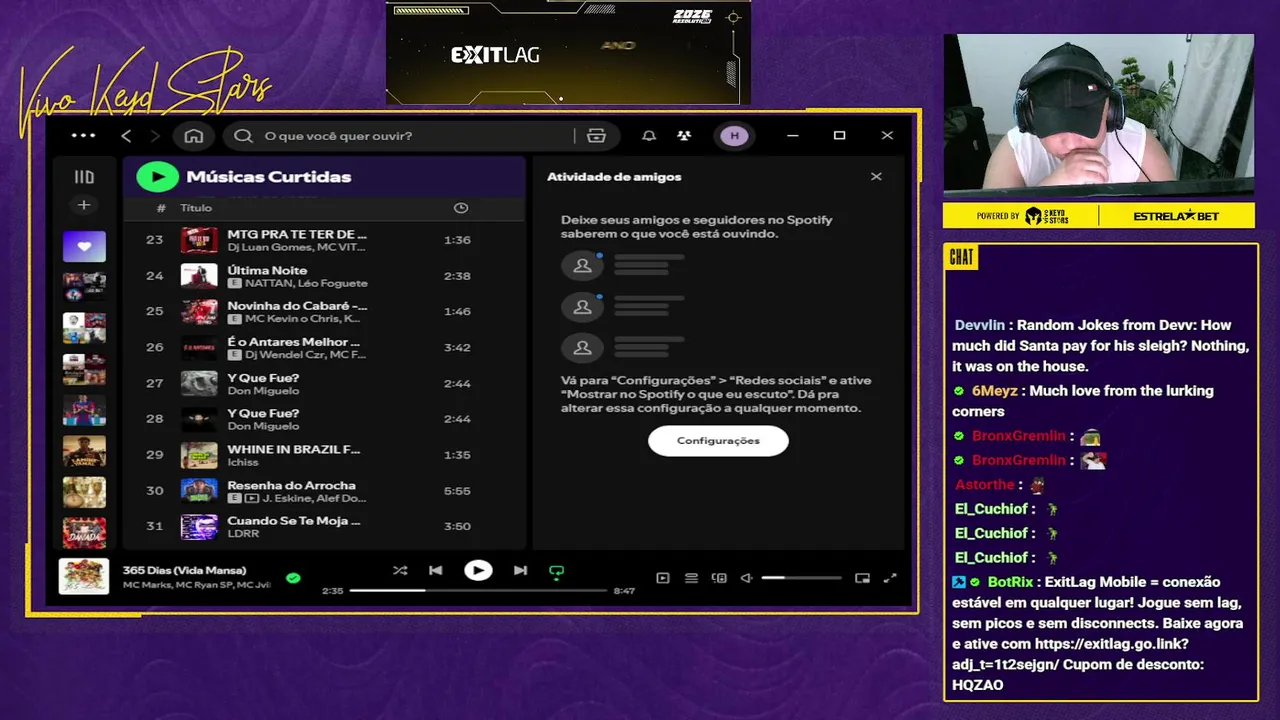Image resolution: width=1280 pixels, height=720 pixels.
Task: Open the Home page icon
Action: tap(193, 136)
